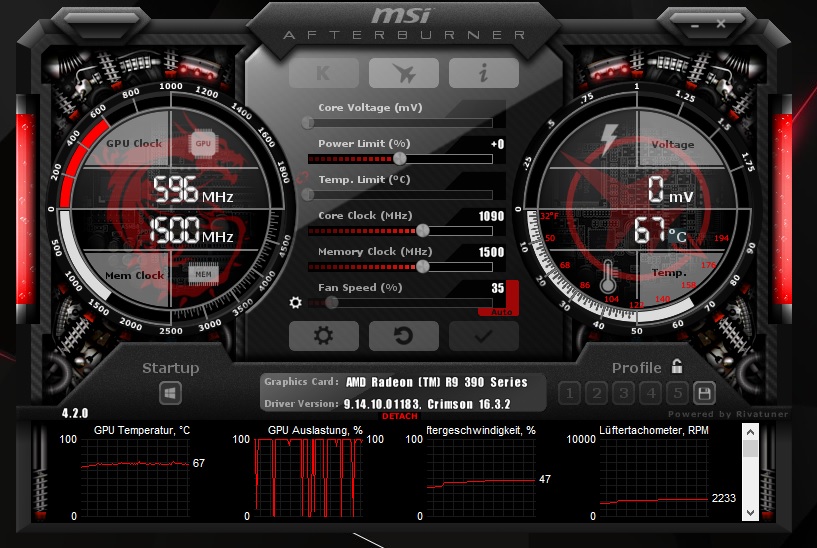The image size is (817, 548).
Task: Click the thermometer temperature icon
Action: pos(608,277)
